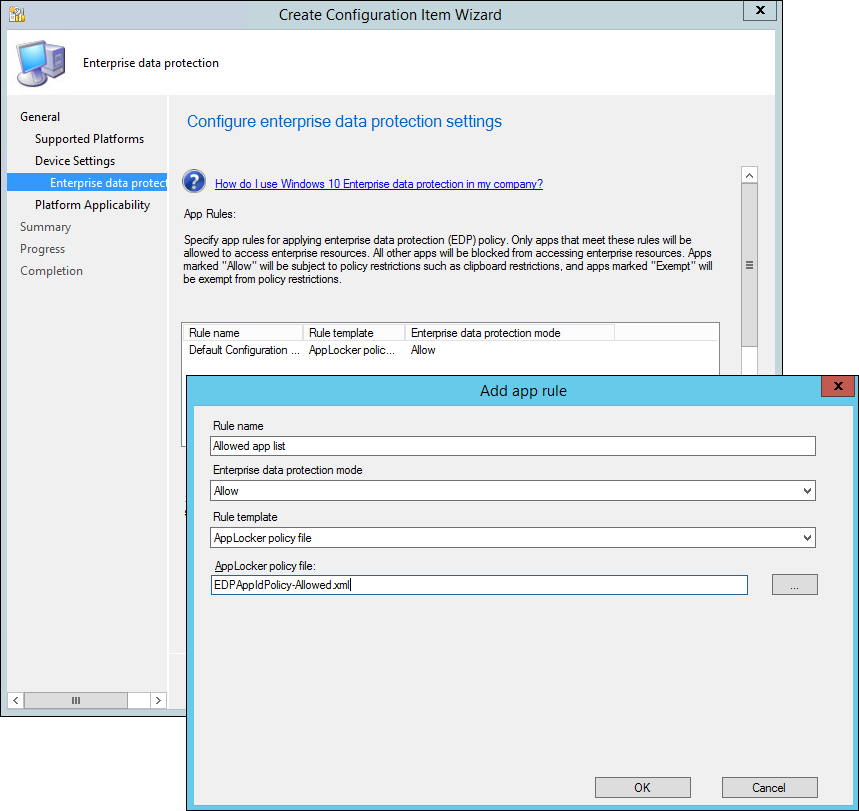
Task: Cancel the Add app rule dialog
Action: coord(769,787)
